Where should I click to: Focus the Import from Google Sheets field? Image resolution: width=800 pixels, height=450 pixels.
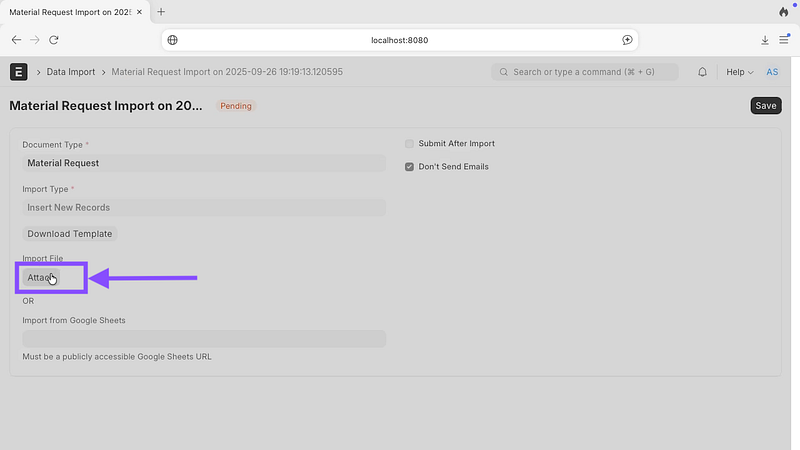[x=203, y=339]
